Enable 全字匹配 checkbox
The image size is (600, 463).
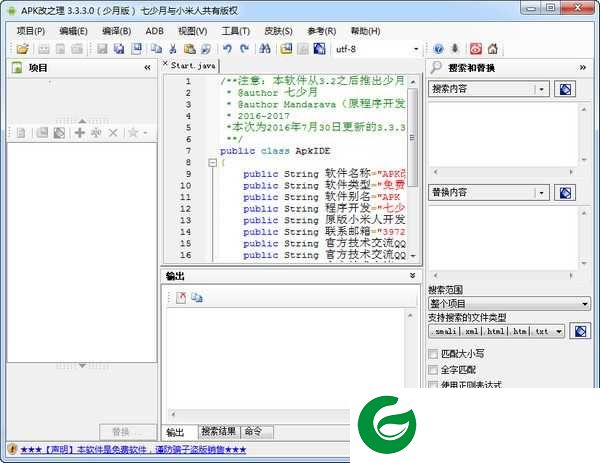433,370
